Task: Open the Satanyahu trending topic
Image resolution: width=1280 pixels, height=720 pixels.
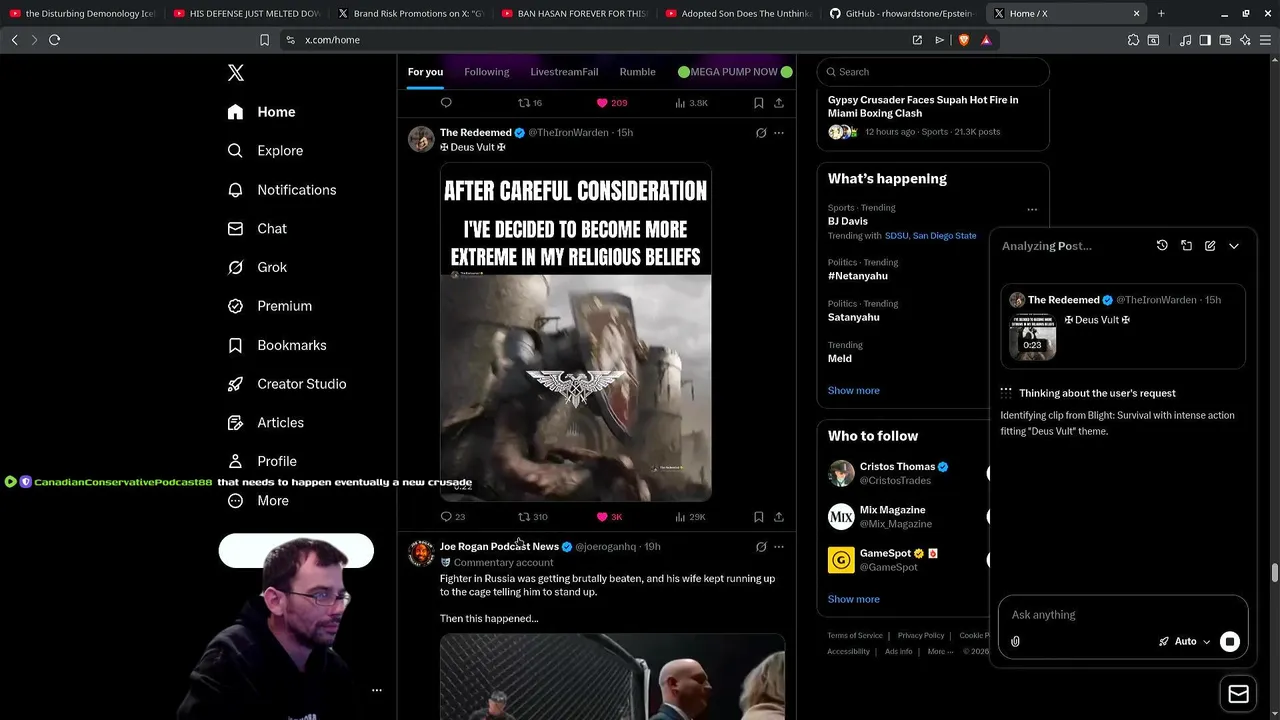Action: 854,317
